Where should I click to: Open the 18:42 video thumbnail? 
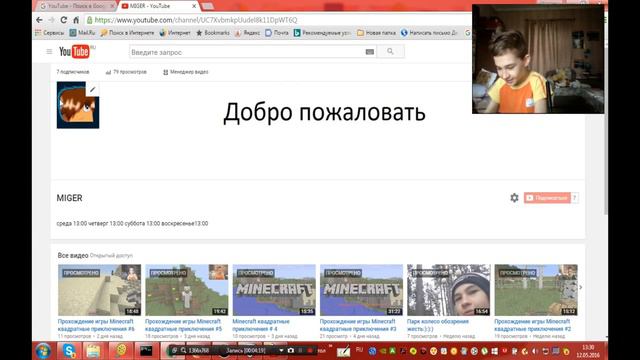coord(187,290)
